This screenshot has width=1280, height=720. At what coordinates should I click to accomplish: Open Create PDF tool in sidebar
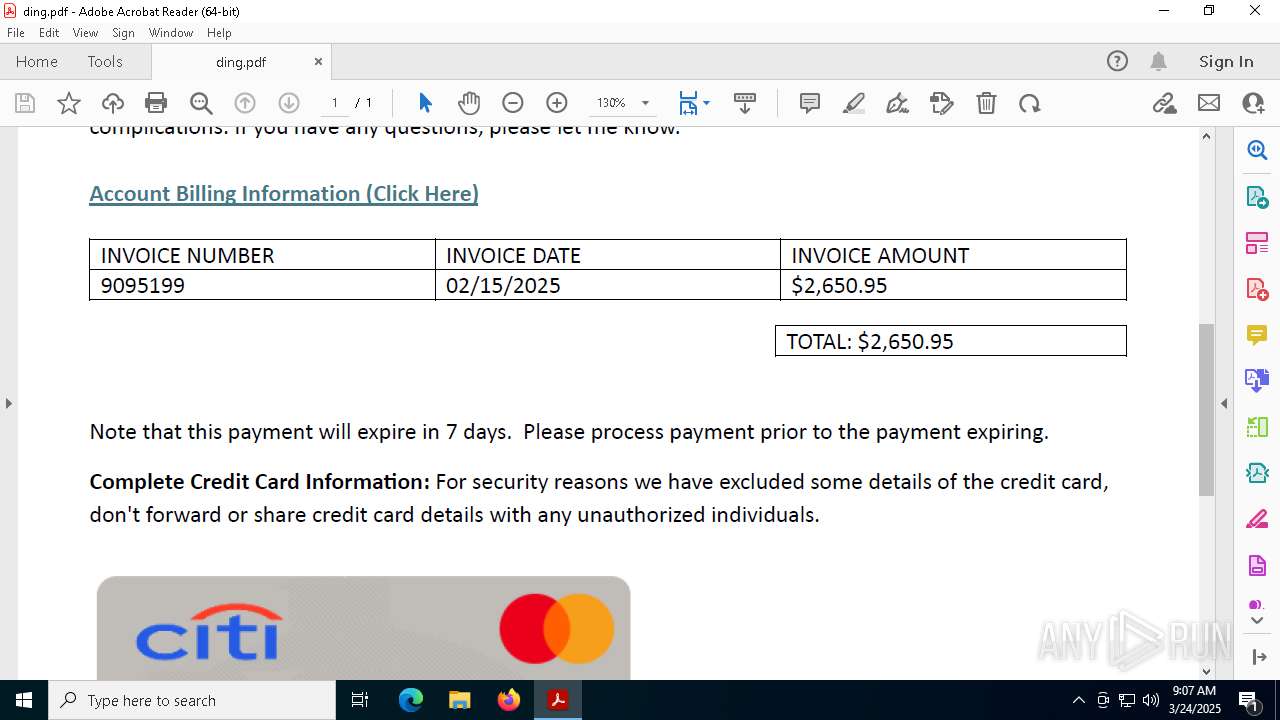pos(1257,289)
